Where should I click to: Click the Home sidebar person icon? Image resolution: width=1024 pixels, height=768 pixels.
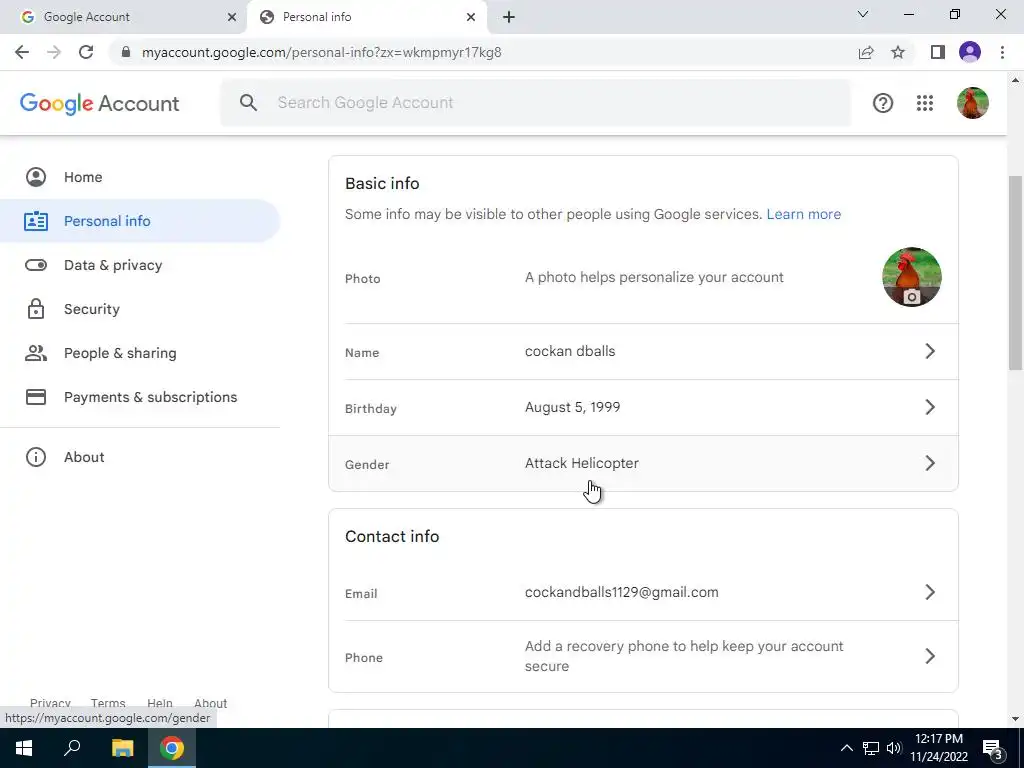[x=36, y=177]
